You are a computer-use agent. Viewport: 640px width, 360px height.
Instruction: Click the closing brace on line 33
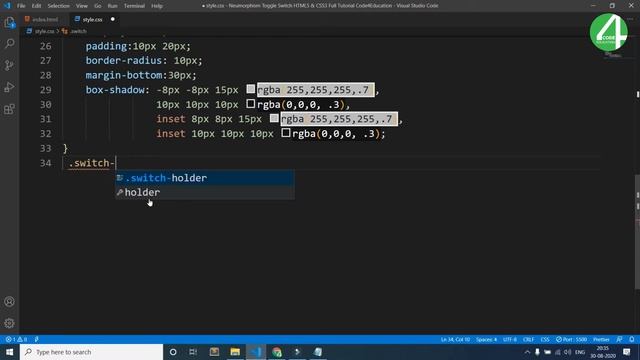65,148
